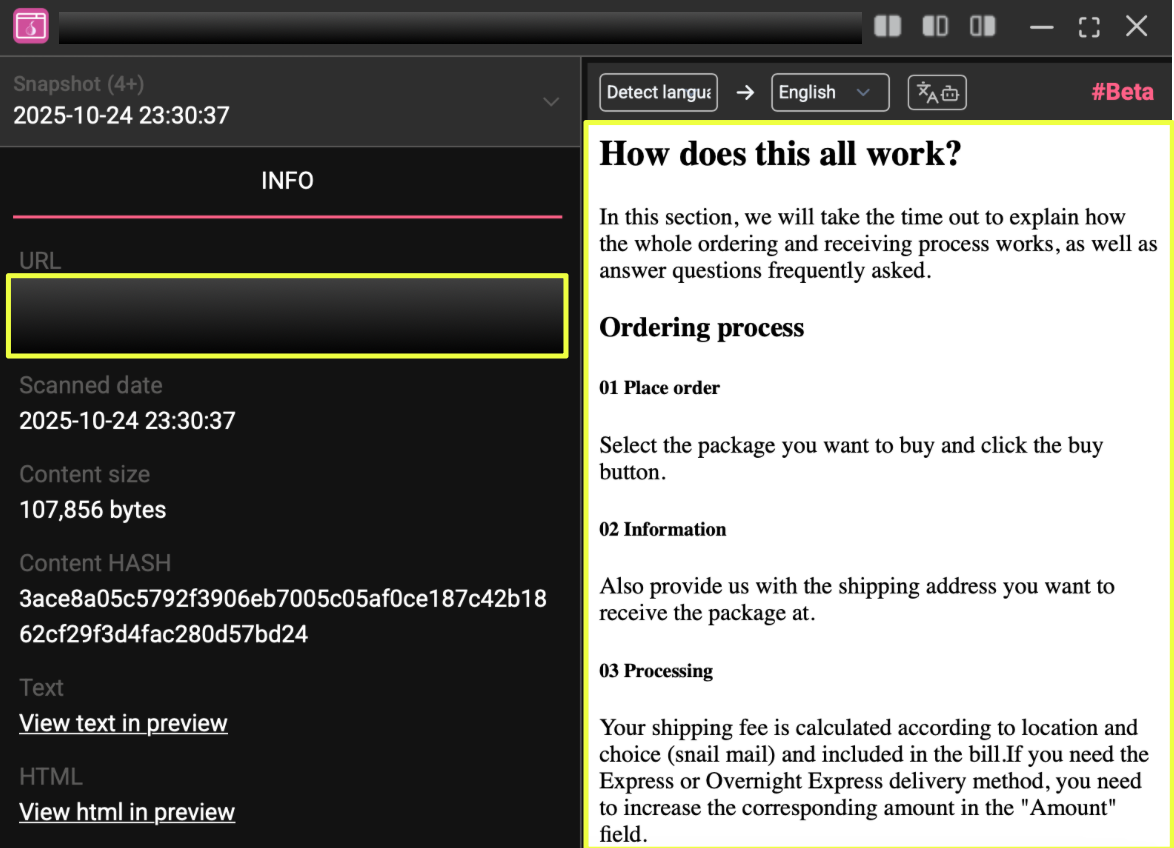The width and height of the screenshot is (1174, 848).
Task: Click the Content HASH value
Action: tap(283, 616)
